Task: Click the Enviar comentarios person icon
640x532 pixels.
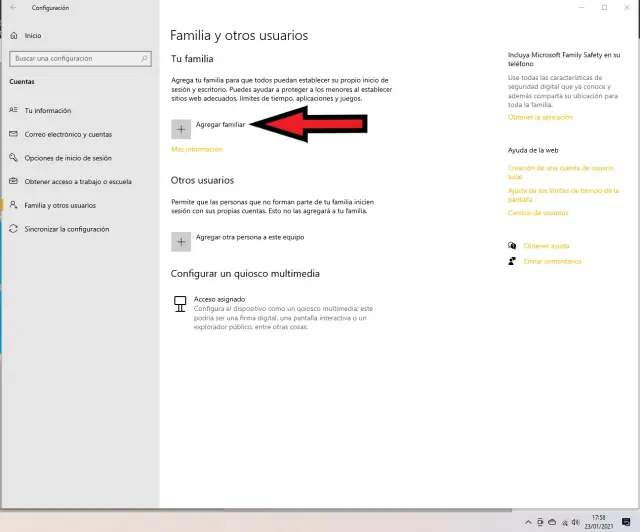Action: tap(512, 261)
